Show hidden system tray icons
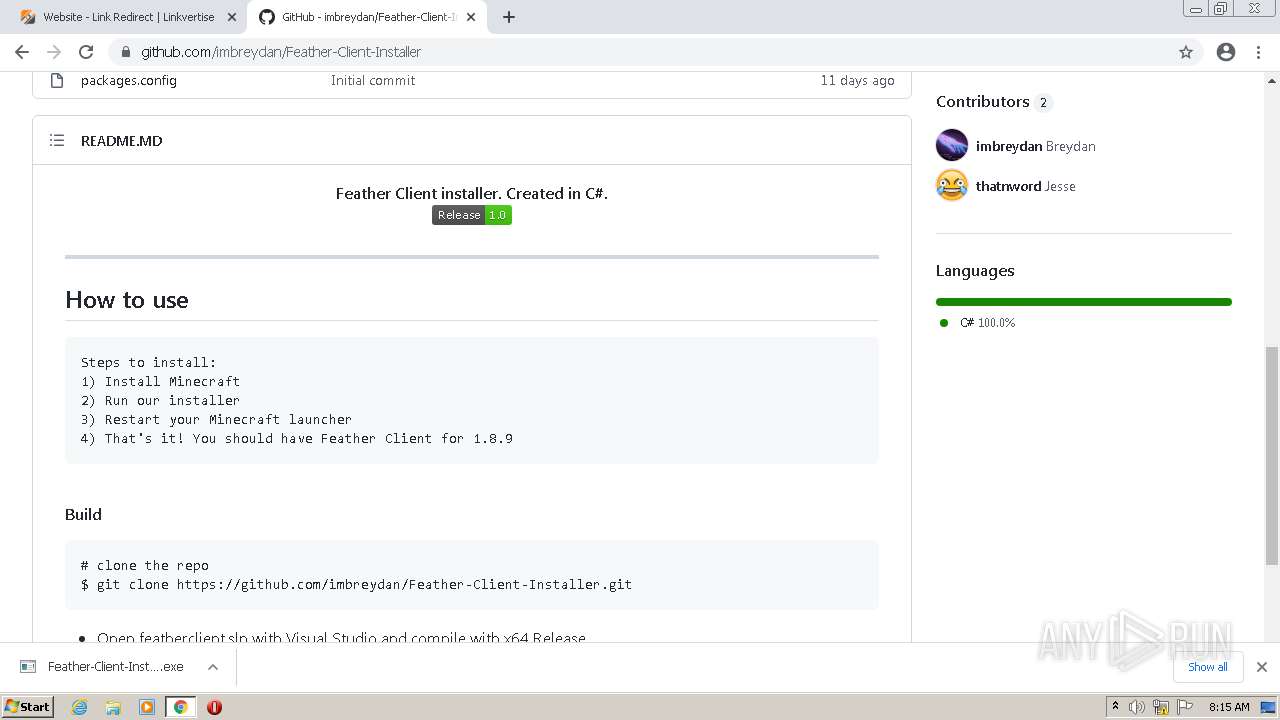This screenshot has width=1280, height=720. coord(1115,707)
